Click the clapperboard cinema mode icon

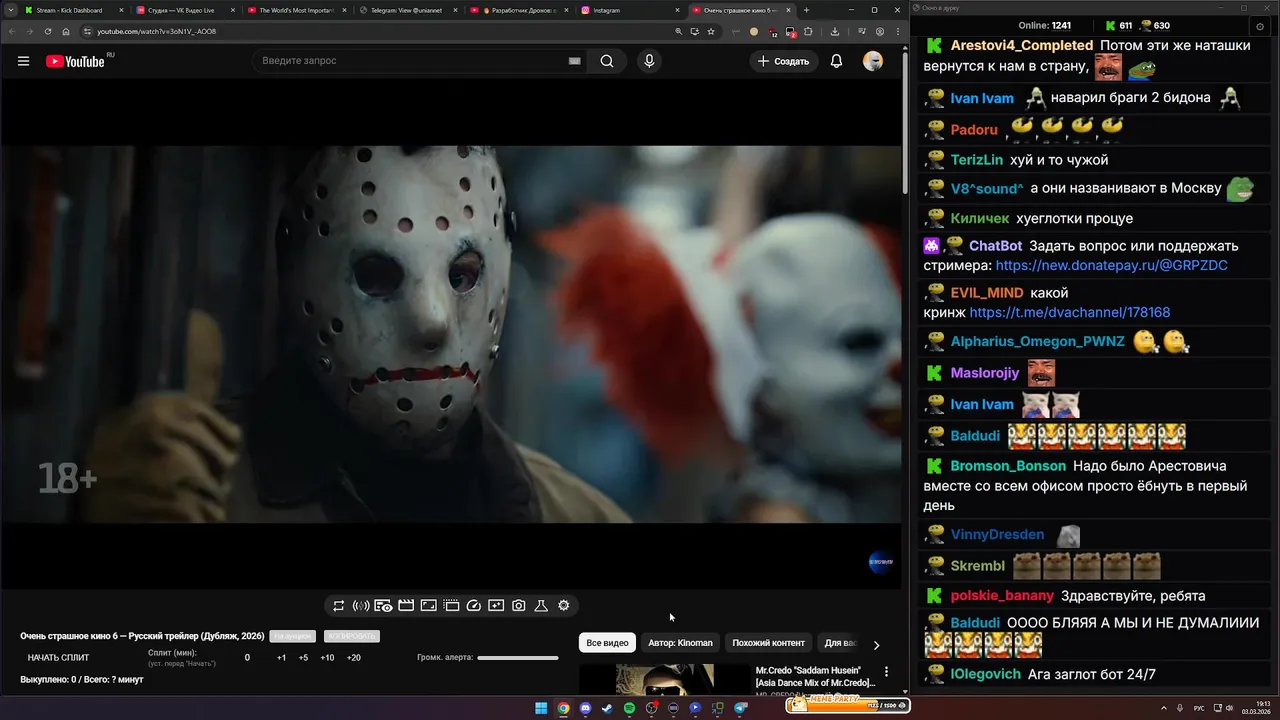coord(406,605)
